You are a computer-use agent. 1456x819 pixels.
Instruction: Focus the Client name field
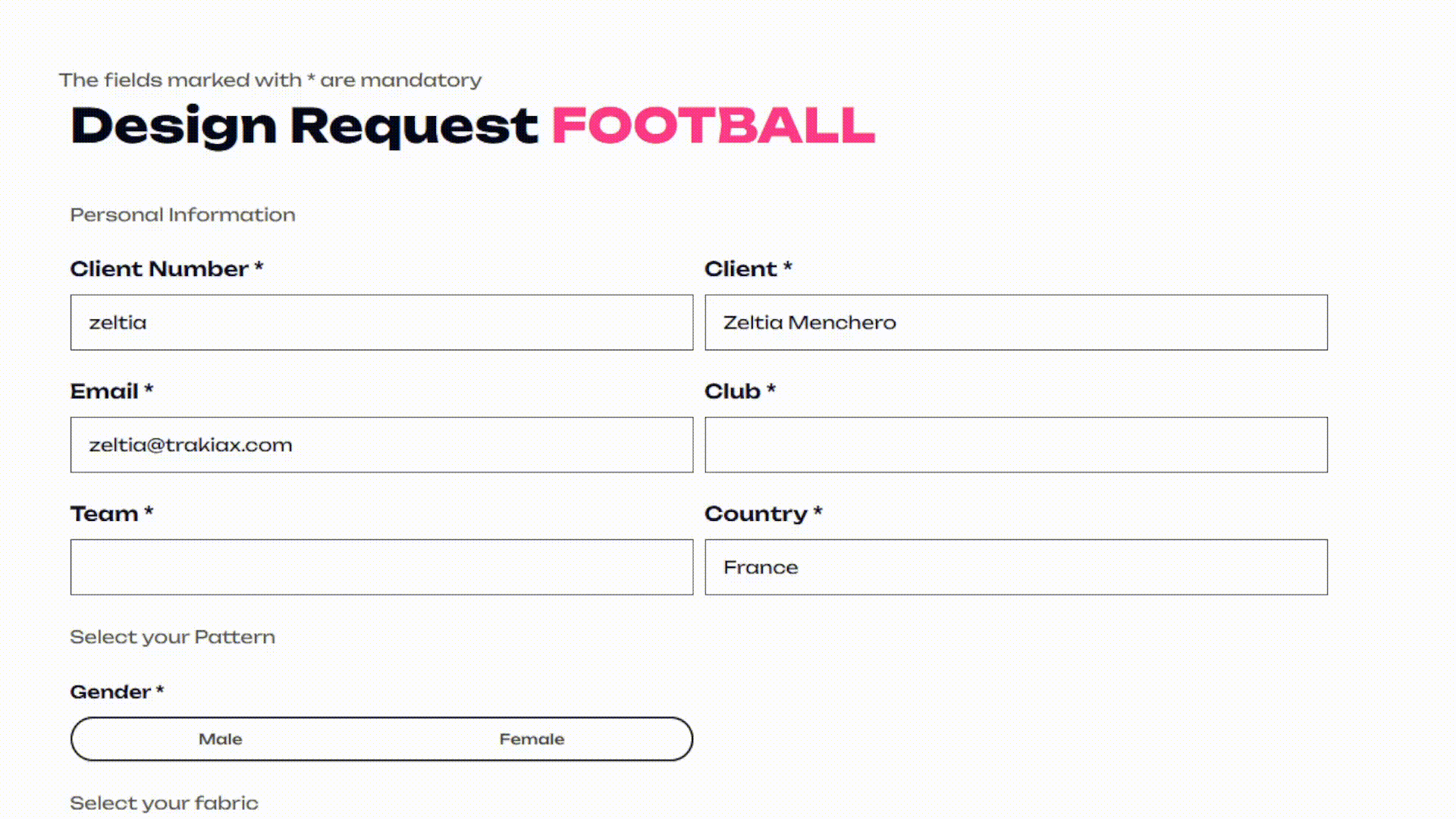point(1016,322)
